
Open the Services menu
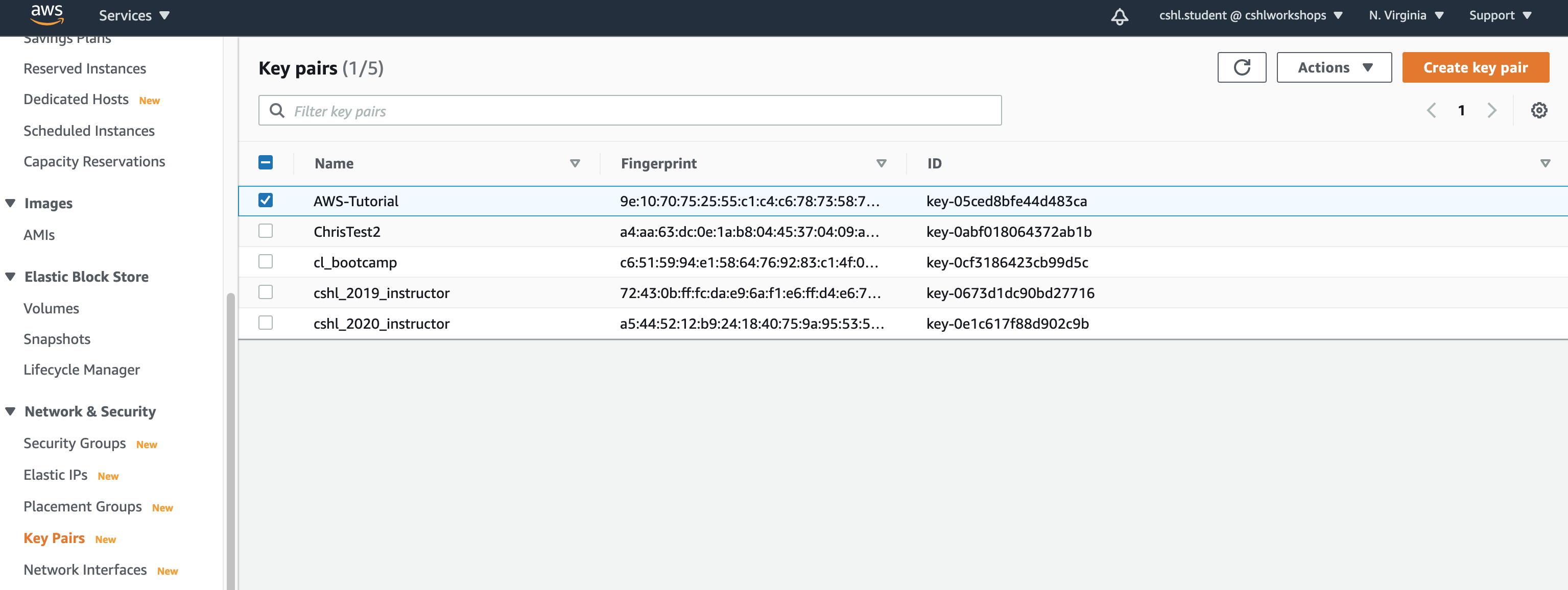pyautogui.click(x=133, y=15)
